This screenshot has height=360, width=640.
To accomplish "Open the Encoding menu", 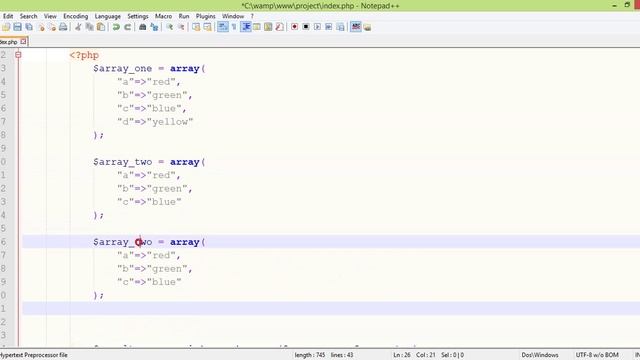I will click(x=76, y=16).
